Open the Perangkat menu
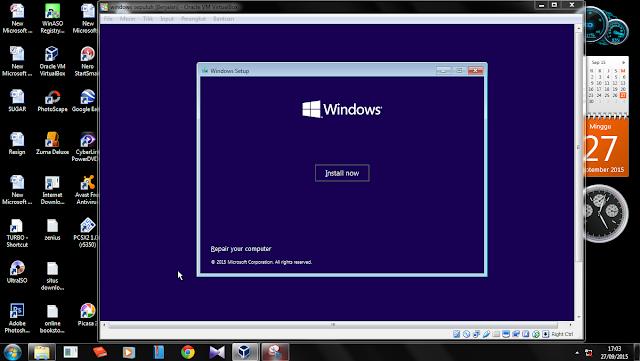The image size is (640, 361). [193, 19]
